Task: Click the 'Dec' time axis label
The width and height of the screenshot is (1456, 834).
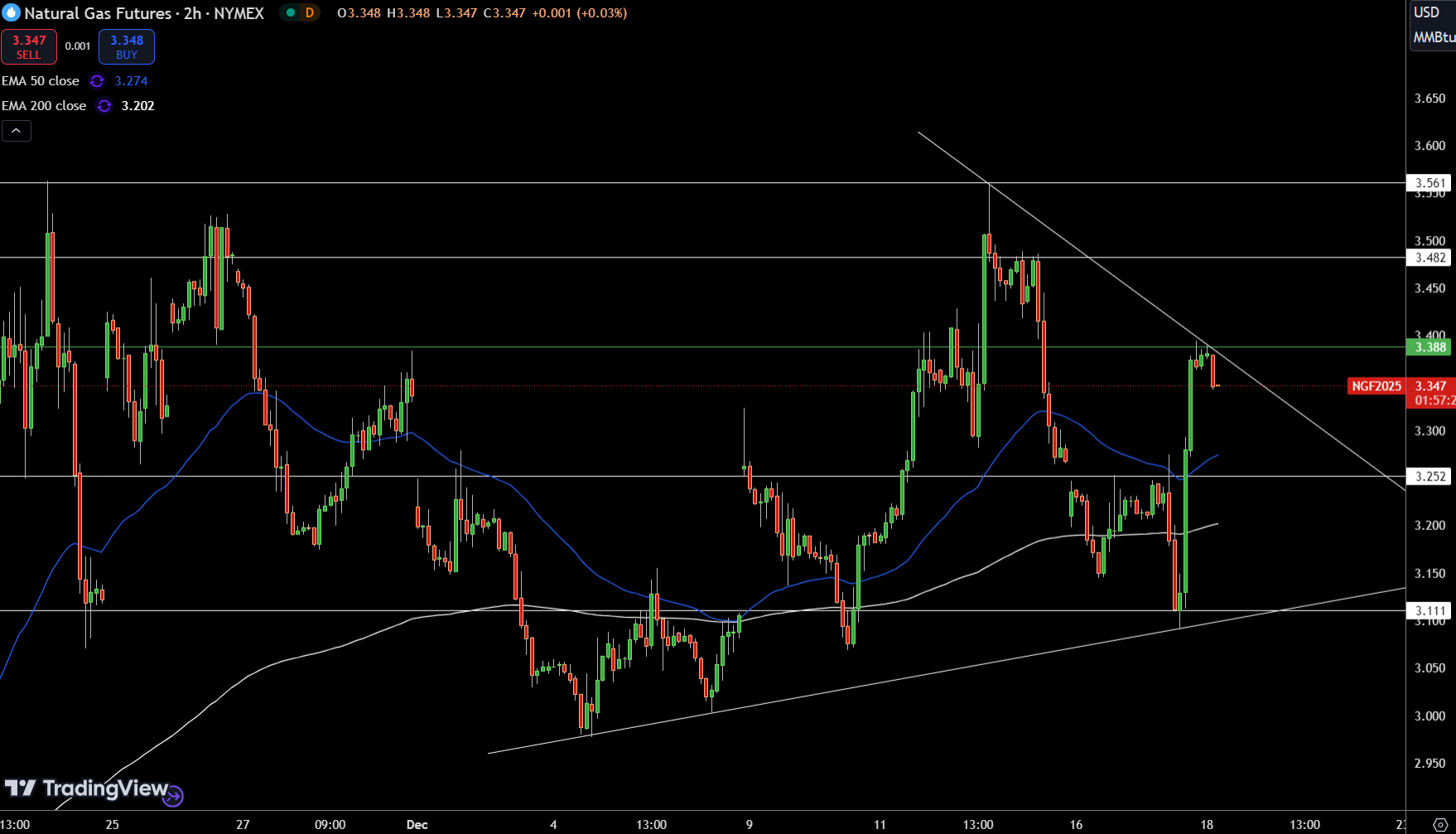Action: (x=417, y=824)
